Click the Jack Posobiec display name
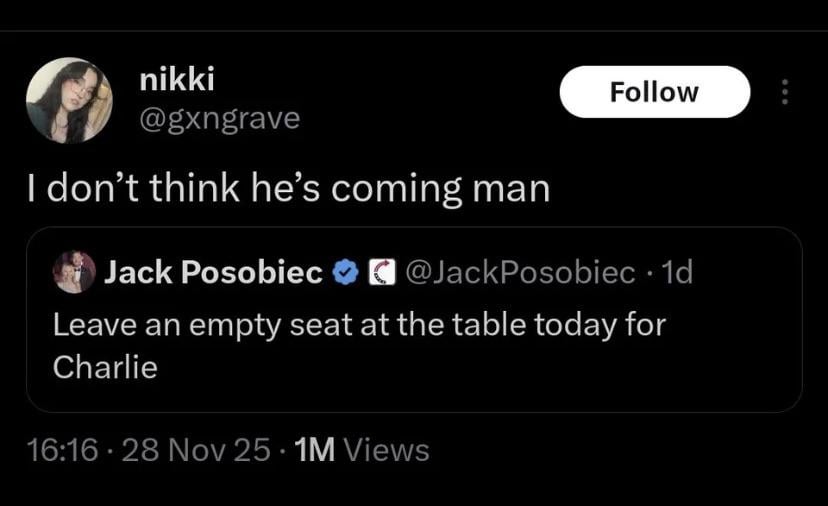The image size is (828, 506). click(213, 271)
